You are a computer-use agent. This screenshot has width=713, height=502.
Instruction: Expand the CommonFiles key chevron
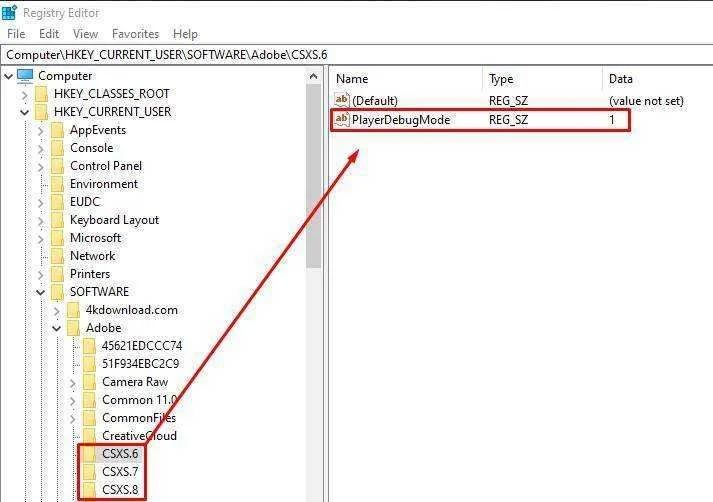(73, 419)
